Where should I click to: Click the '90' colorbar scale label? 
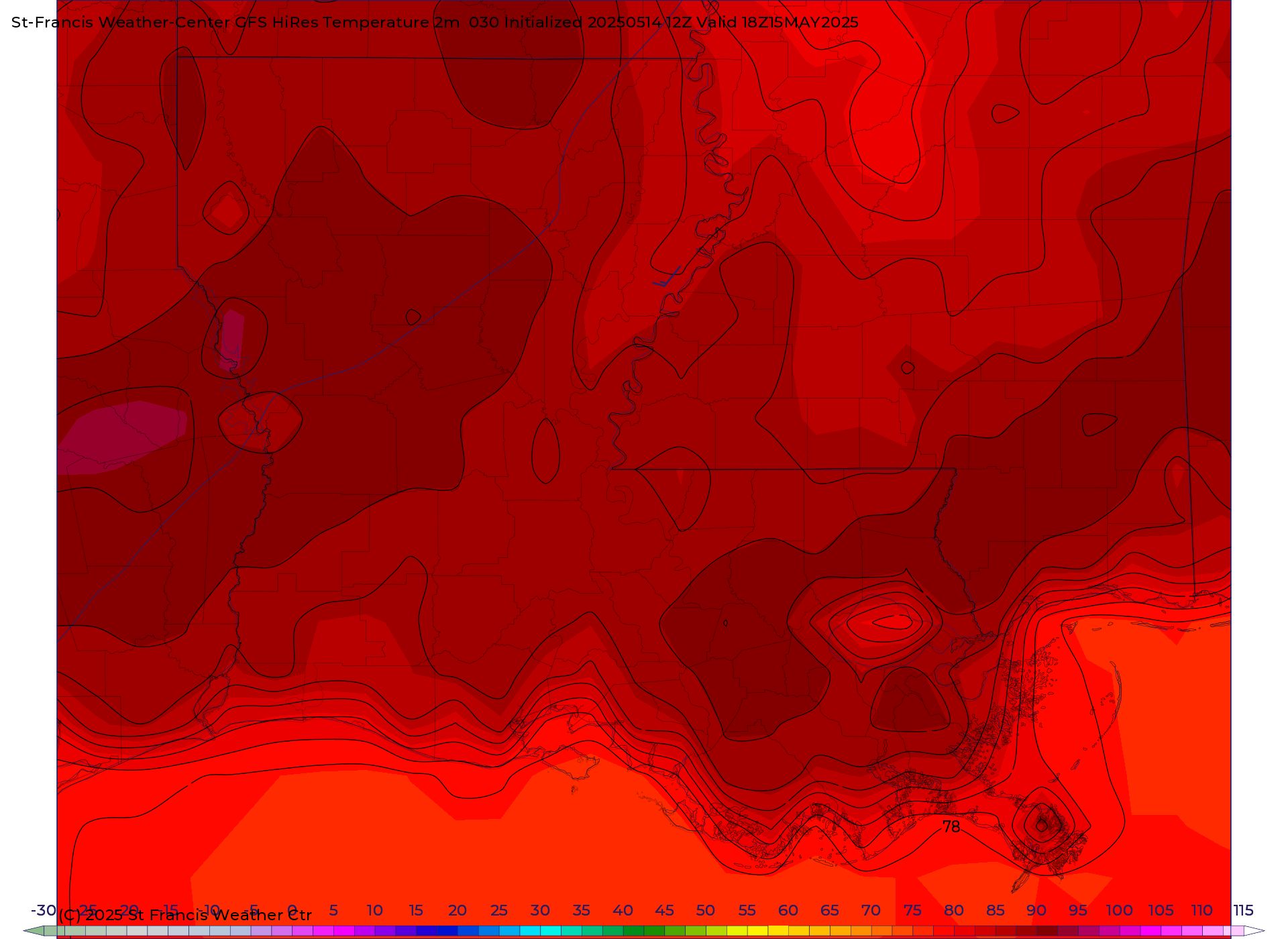pyautogui.click(x=1036, y=910)
